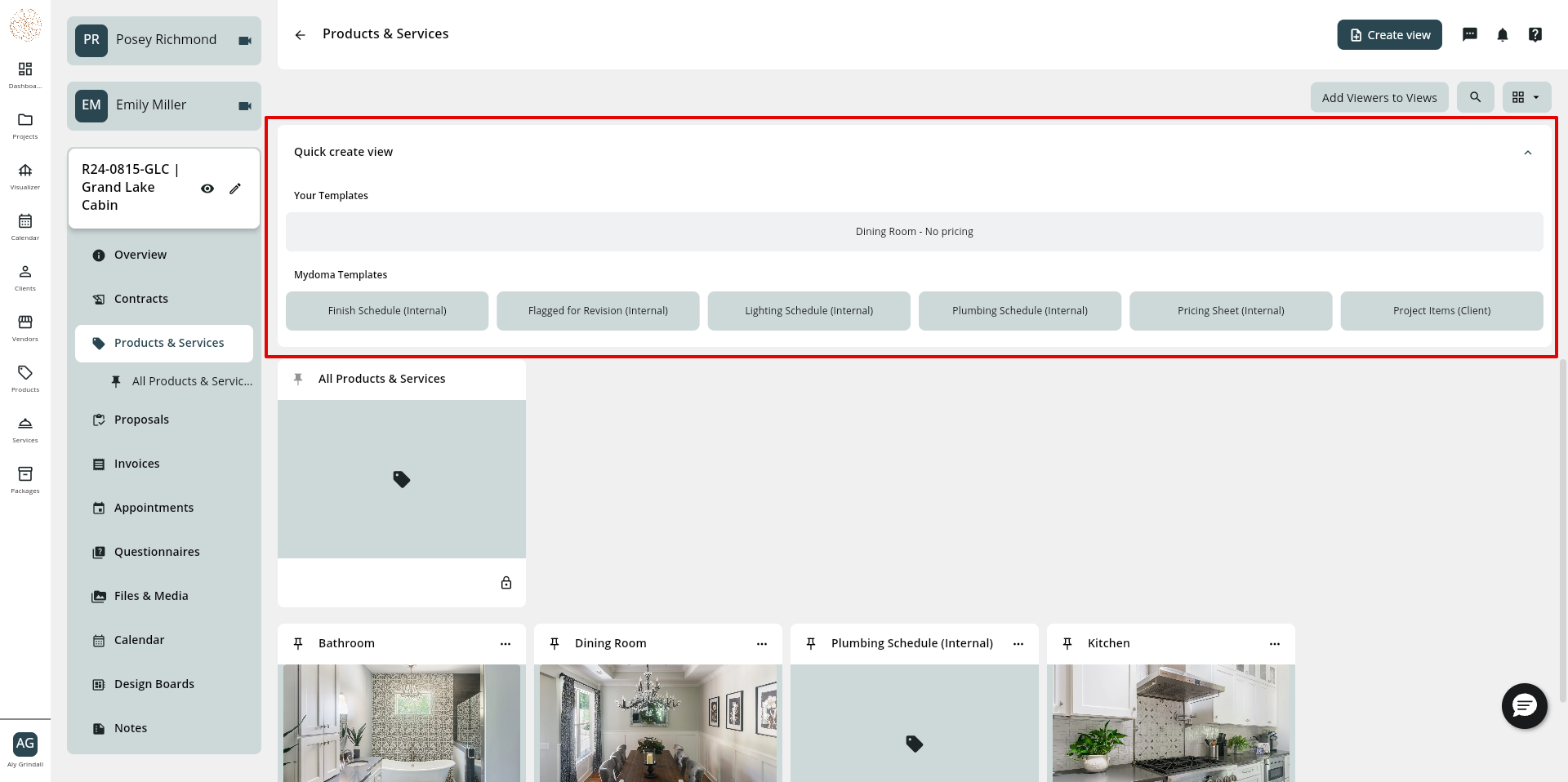This screenshot has width=1568, height=782.
Task: Toggle pin on All Products & Services card
Action: coord(298,379)
